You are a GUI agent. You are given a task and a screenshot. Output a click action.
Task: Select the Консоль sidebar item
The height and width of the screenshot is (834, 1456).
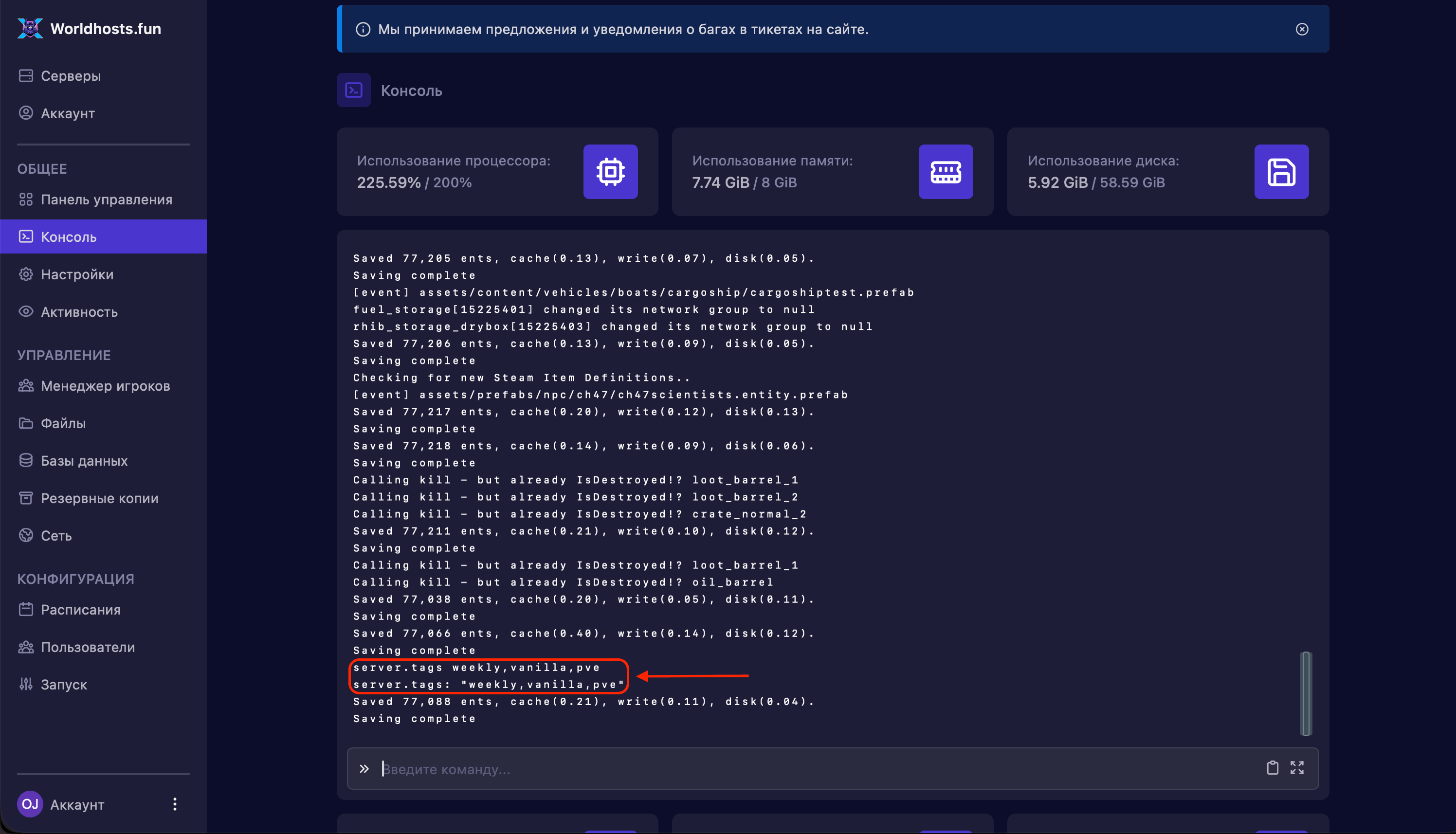(x=103, y=236)
